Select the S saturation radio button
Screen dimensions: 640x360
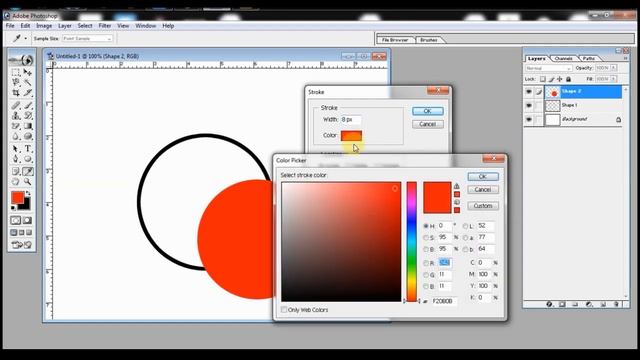(x=426, y=237)
